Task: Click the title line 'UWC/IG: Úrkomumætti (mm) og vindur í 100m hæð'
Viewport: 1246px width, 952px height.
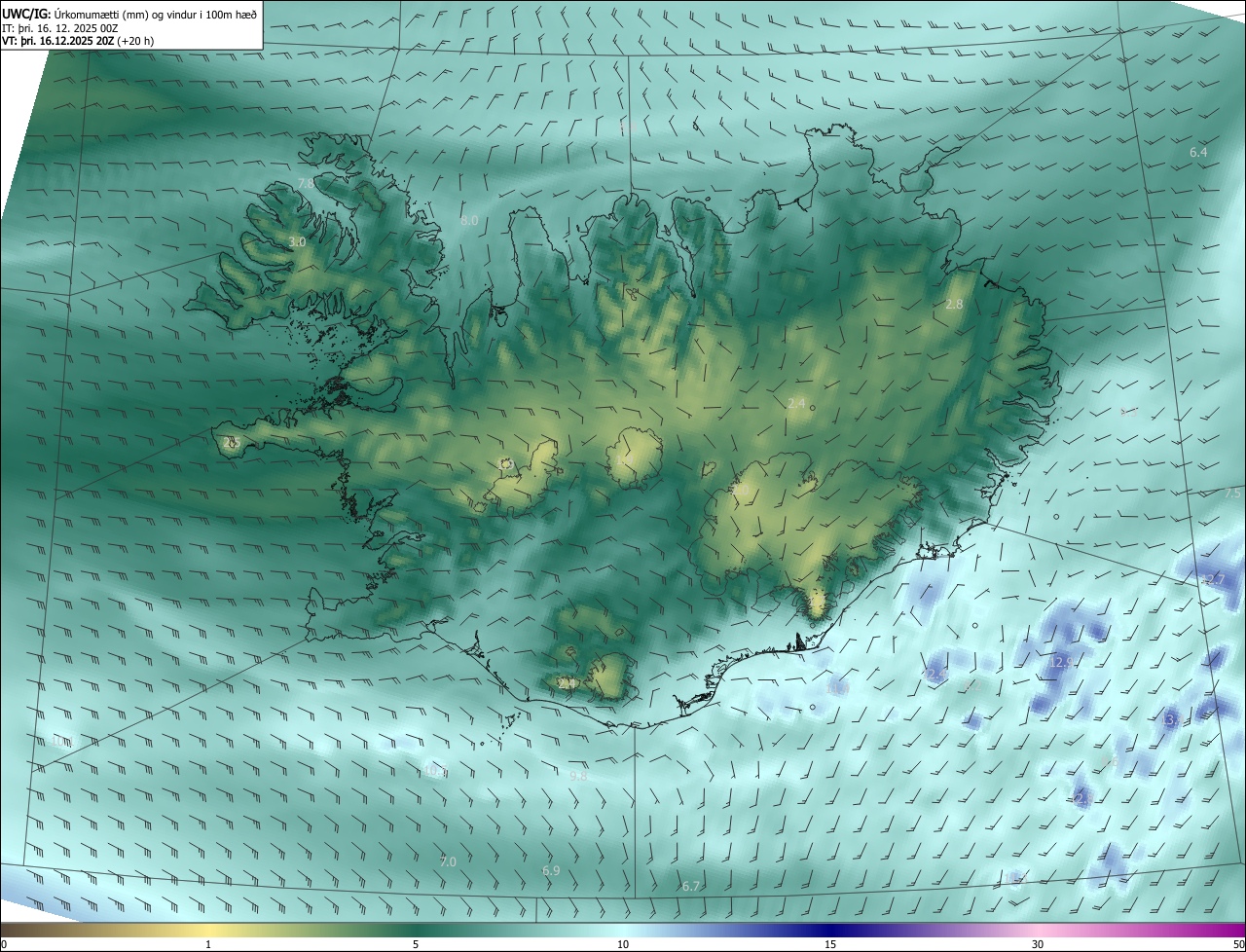Action: click(x=129, y=13)
